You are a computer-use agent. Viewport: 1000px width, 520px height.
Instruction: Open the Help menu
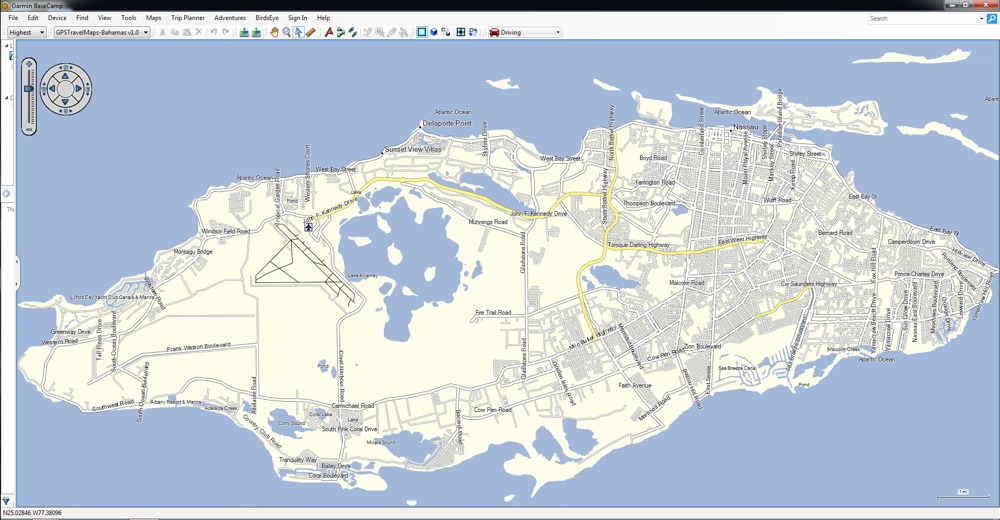click(323, 18)
